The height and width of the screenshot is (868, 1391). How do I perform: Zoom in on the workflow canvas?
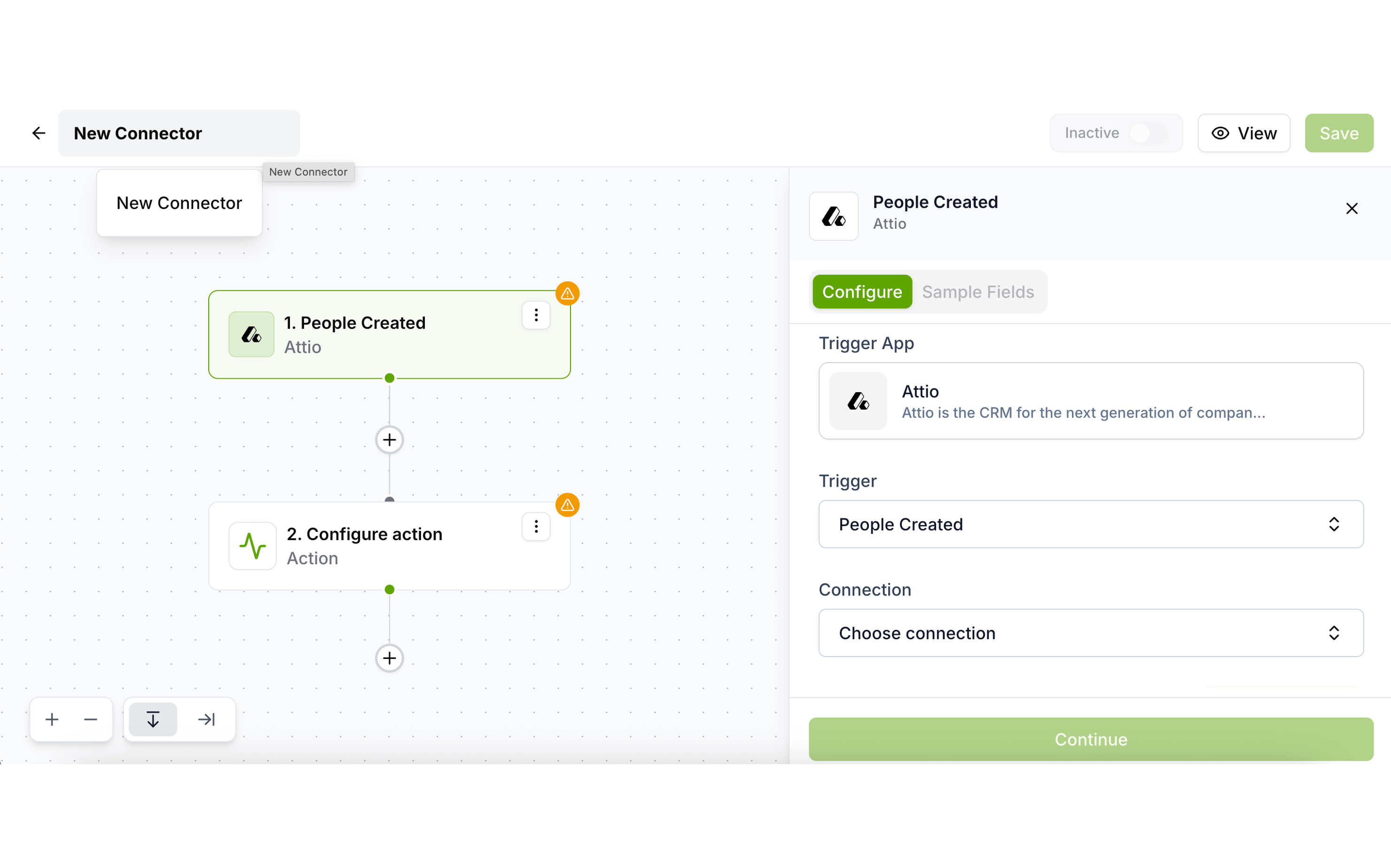[x=52, y=719]
